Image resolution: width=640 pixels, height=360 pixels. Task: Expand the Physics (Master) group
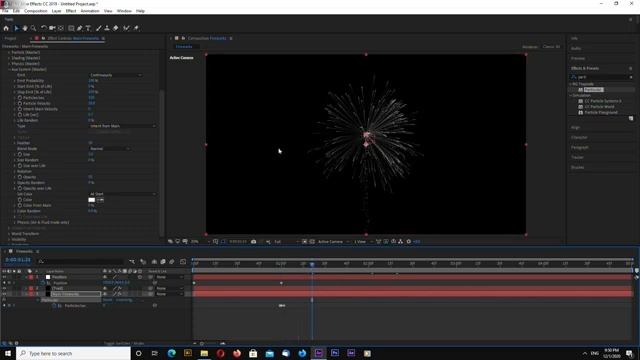[x=9, y=64]
